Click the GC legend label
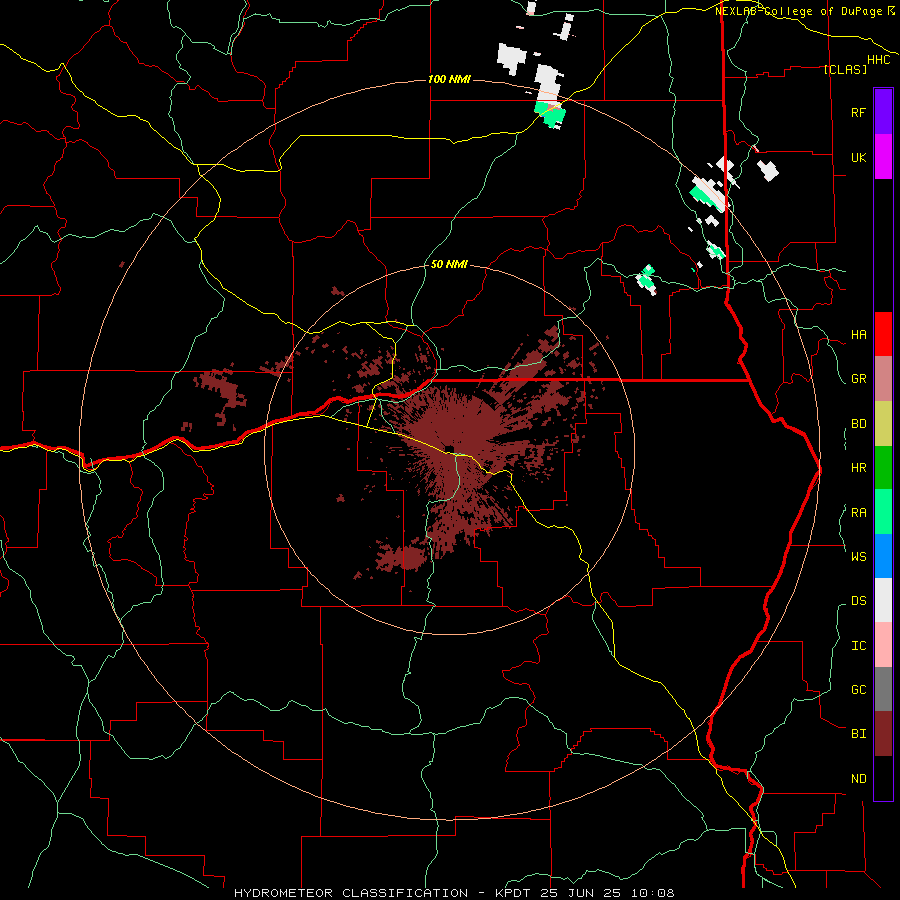The height and width of the screenshot is (900, 900). [x=858, y=690]
